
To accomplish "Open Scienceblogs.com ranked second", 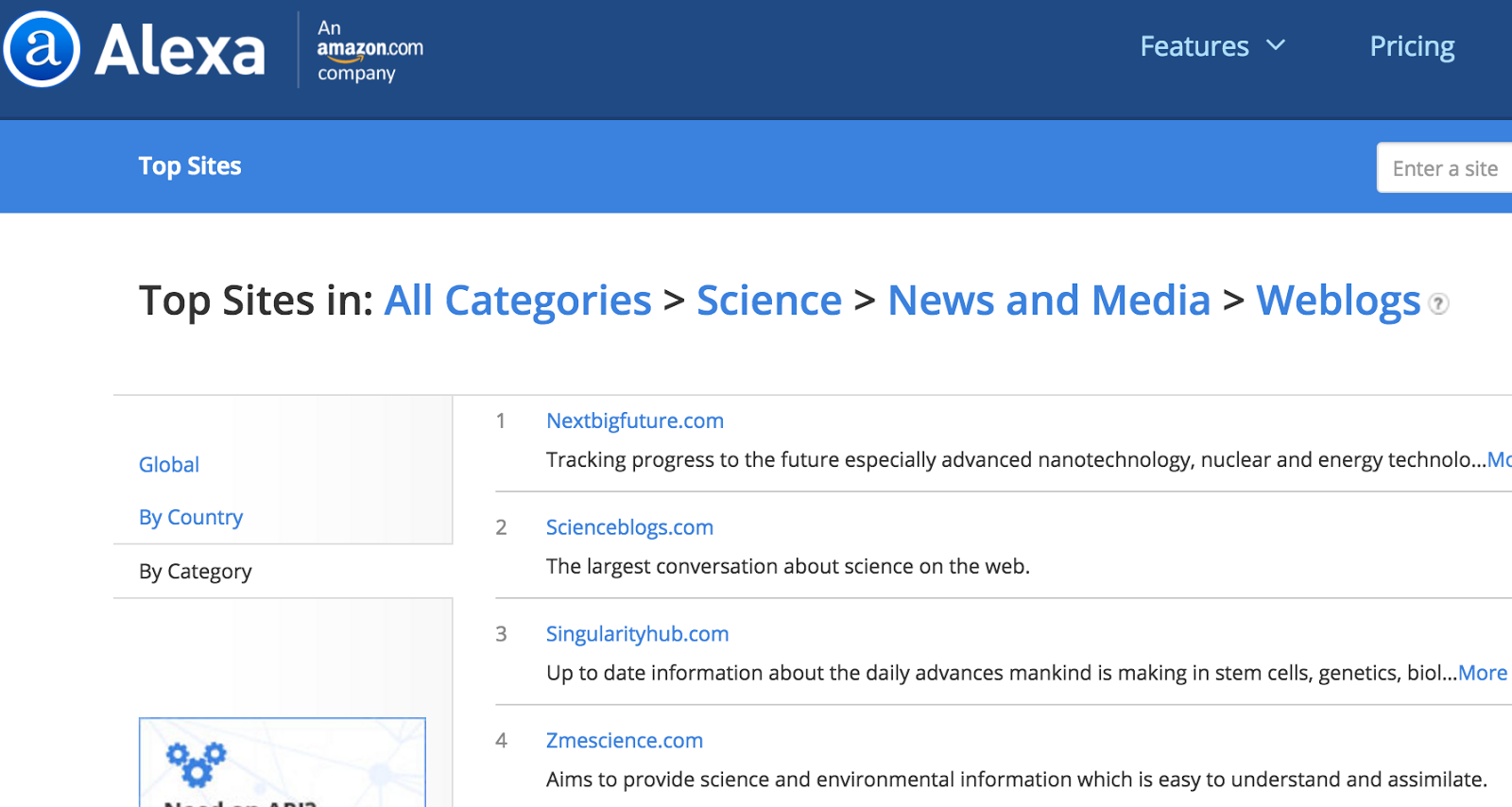I will pos(629,527).
